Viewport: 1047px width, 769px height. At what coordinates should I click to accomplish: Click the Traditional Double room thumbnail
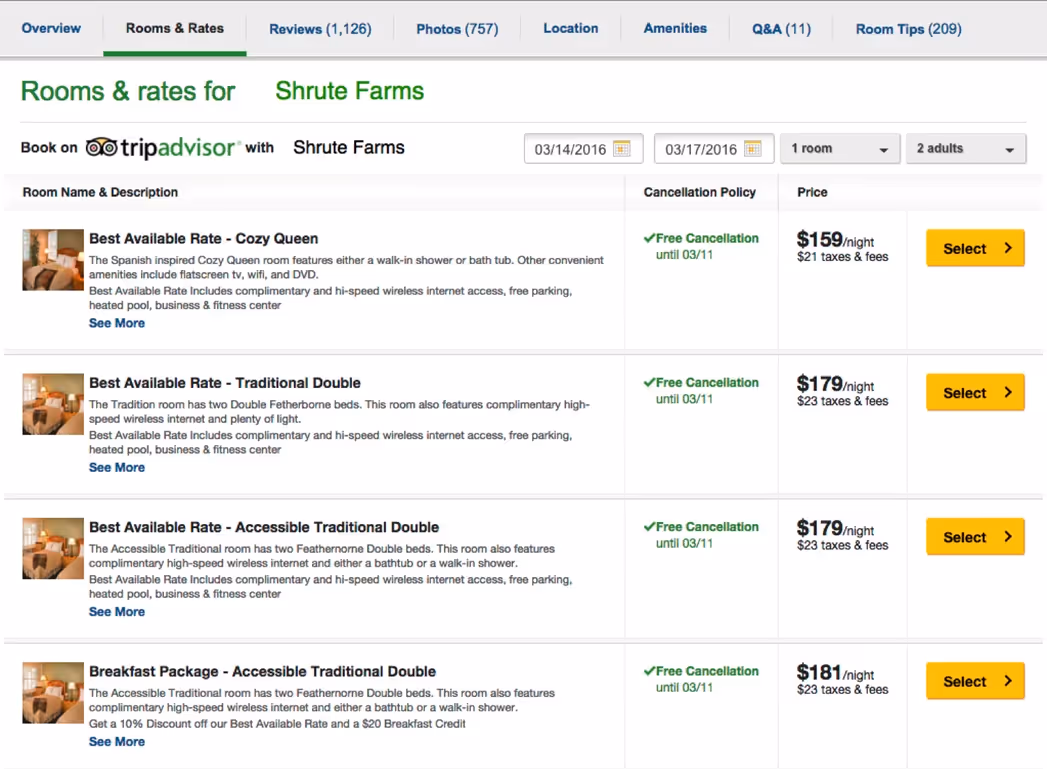[52, 404]
